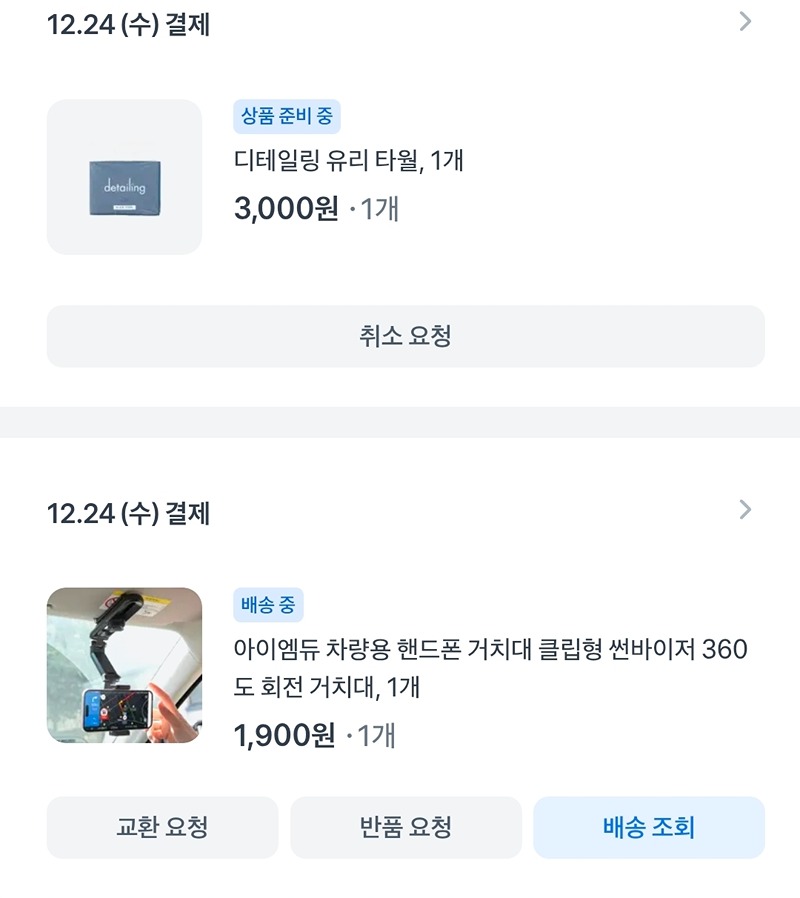The image size is (800, 898).
Task: Request an exchange with 교환 요청
Action: pos(162,828)
